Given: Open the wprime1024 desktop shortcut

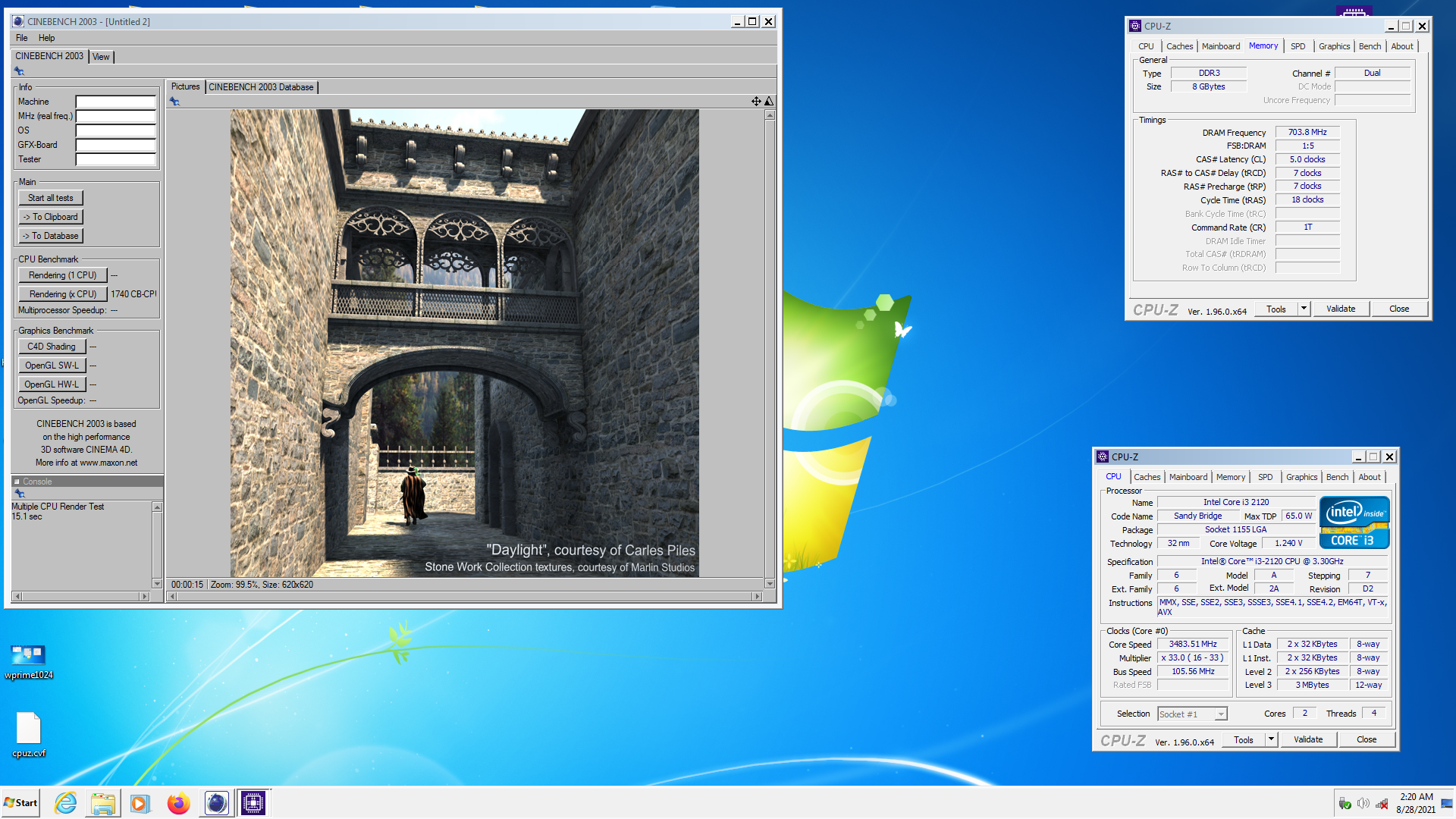Looking at the screenshot, I should pos(29,662).
